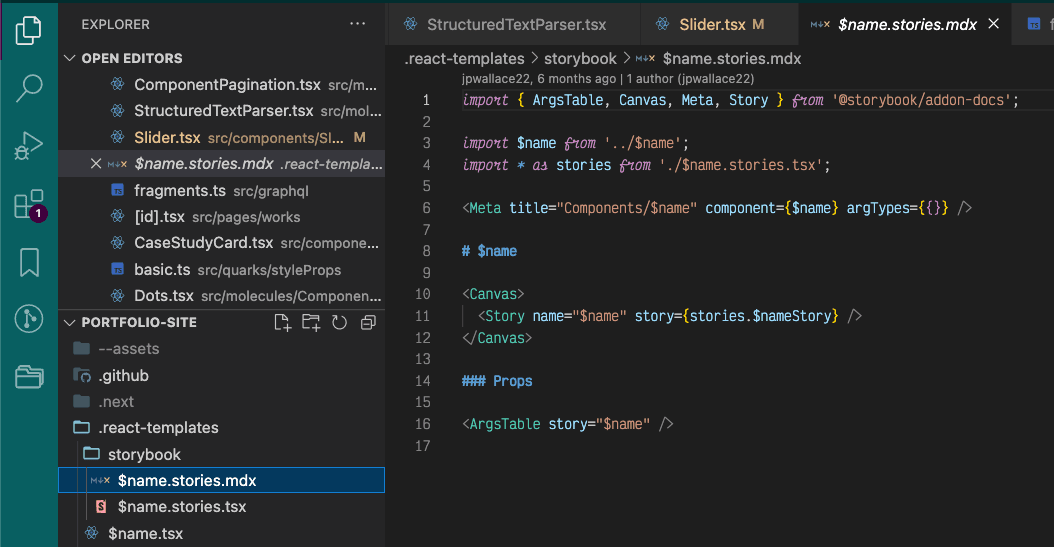The width and height of the screenshot is (1054, 547).
Task: Open the Git source control icon
Action: pyautogui.click(x=28, y=319)
